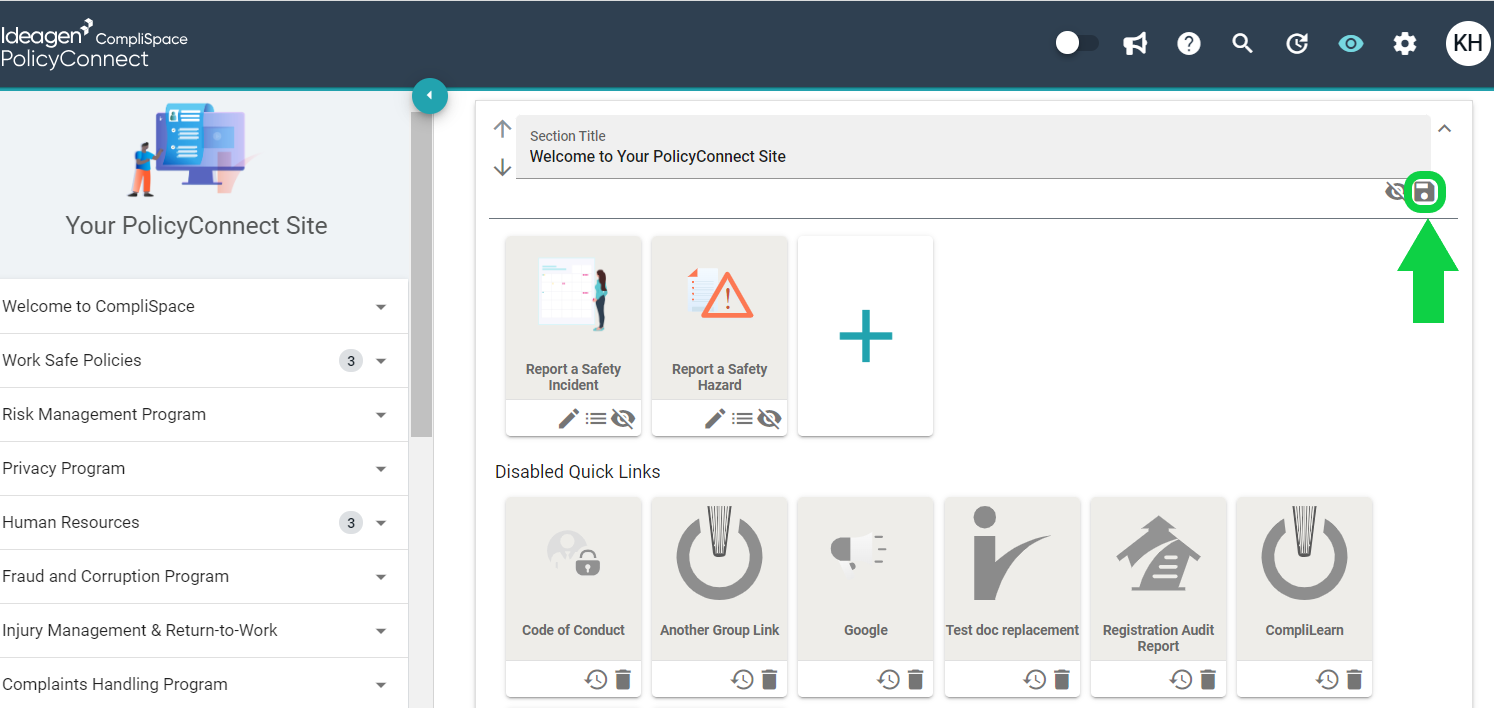
Task: Click the Ideagen PolicyConnect logo
Action: point(94,44)
